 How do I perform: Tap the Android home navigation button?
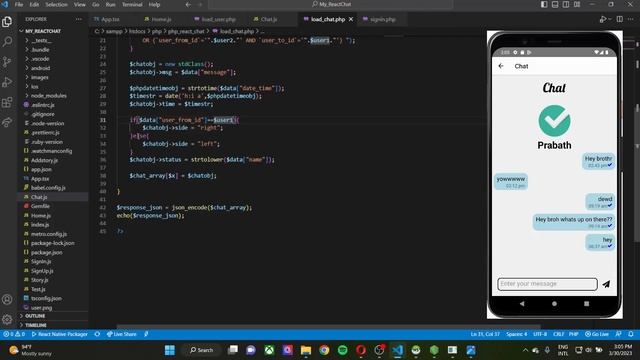click(554, 304)
